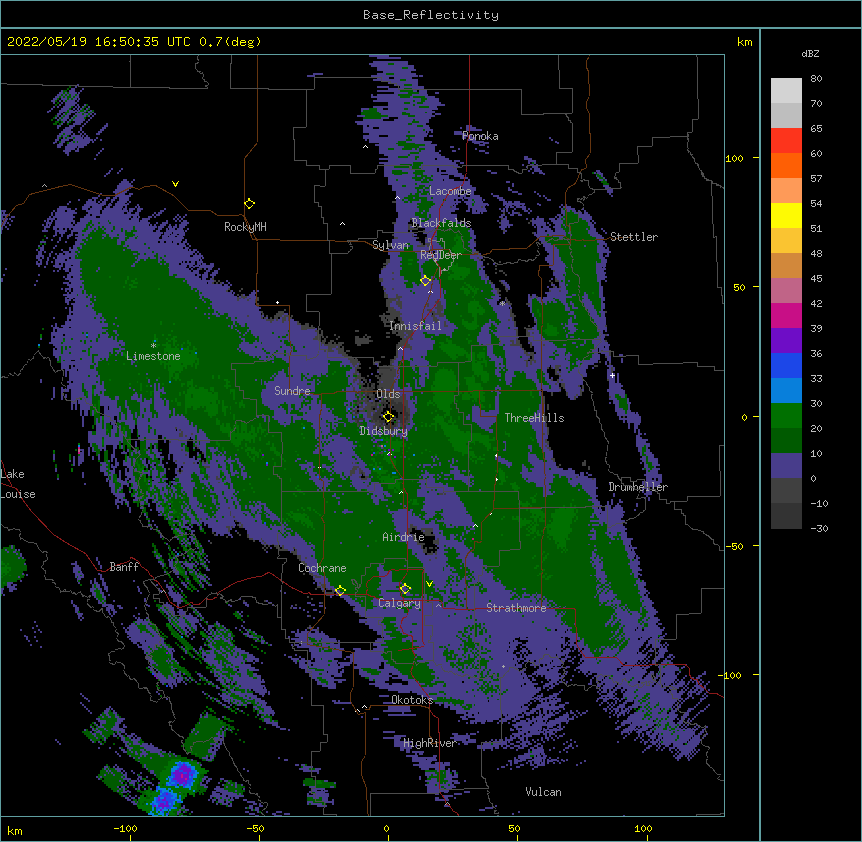Click the Ponoka city label
Image resolution: width=862 pixels, height=842 pixels.
click(480, 136)
